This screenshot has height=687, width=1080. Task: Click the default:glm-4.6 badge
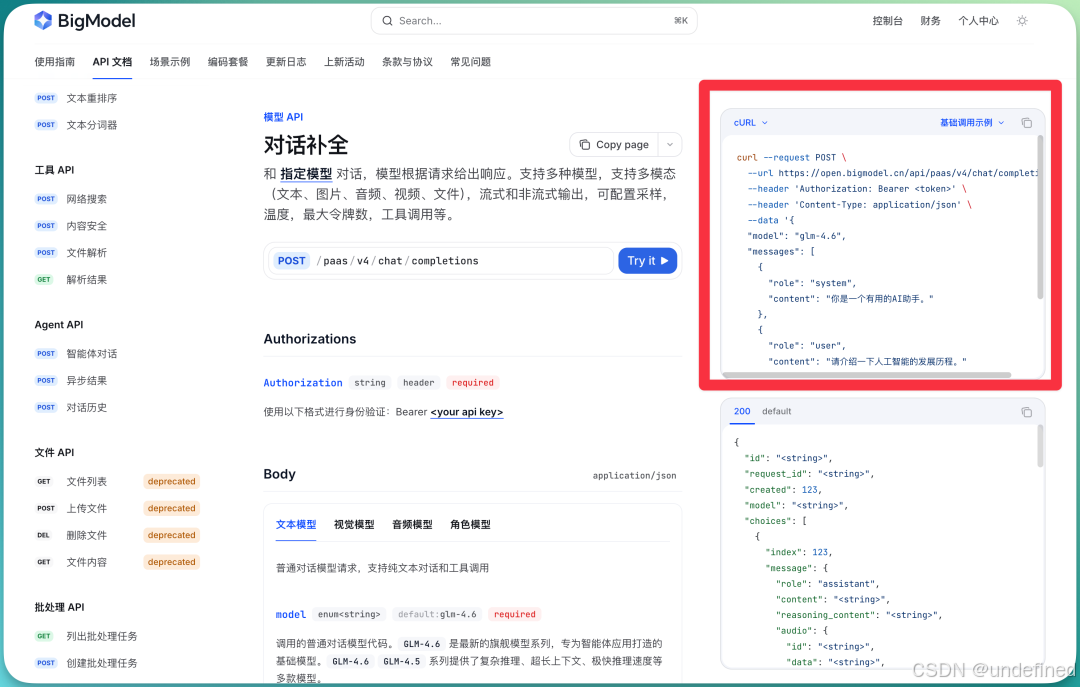pos(437,615)
